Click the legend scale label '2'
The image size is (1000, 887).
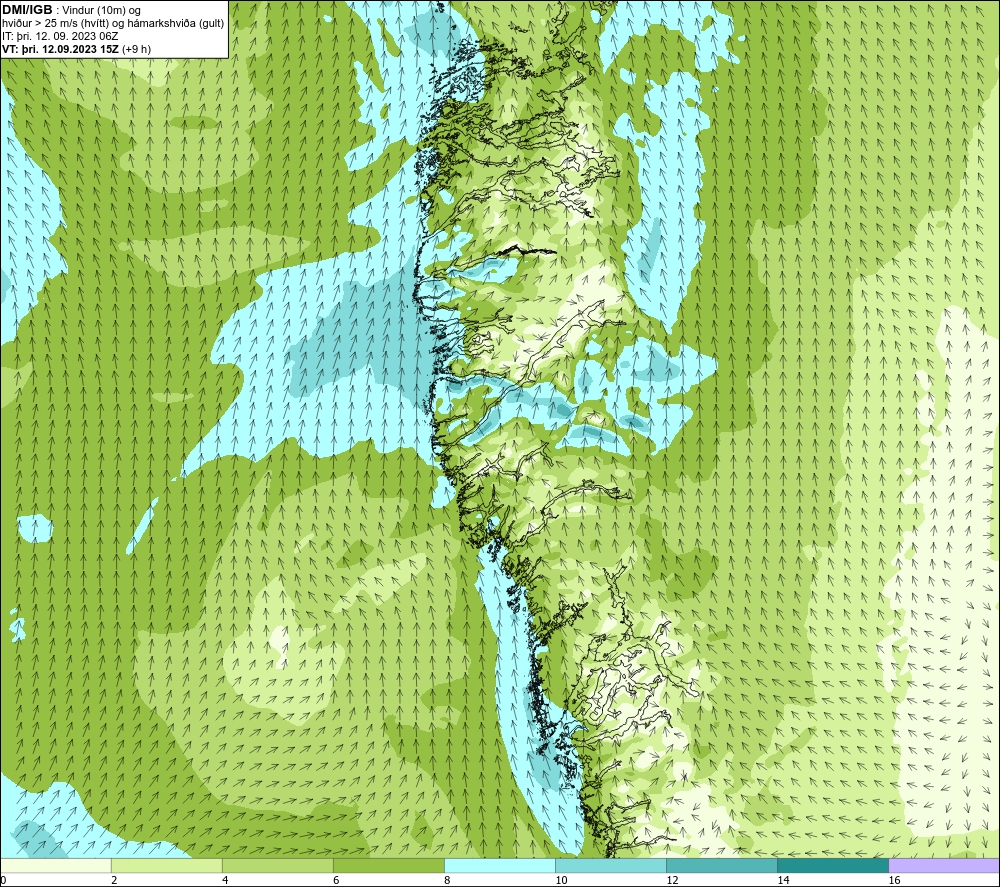(114, 881)
